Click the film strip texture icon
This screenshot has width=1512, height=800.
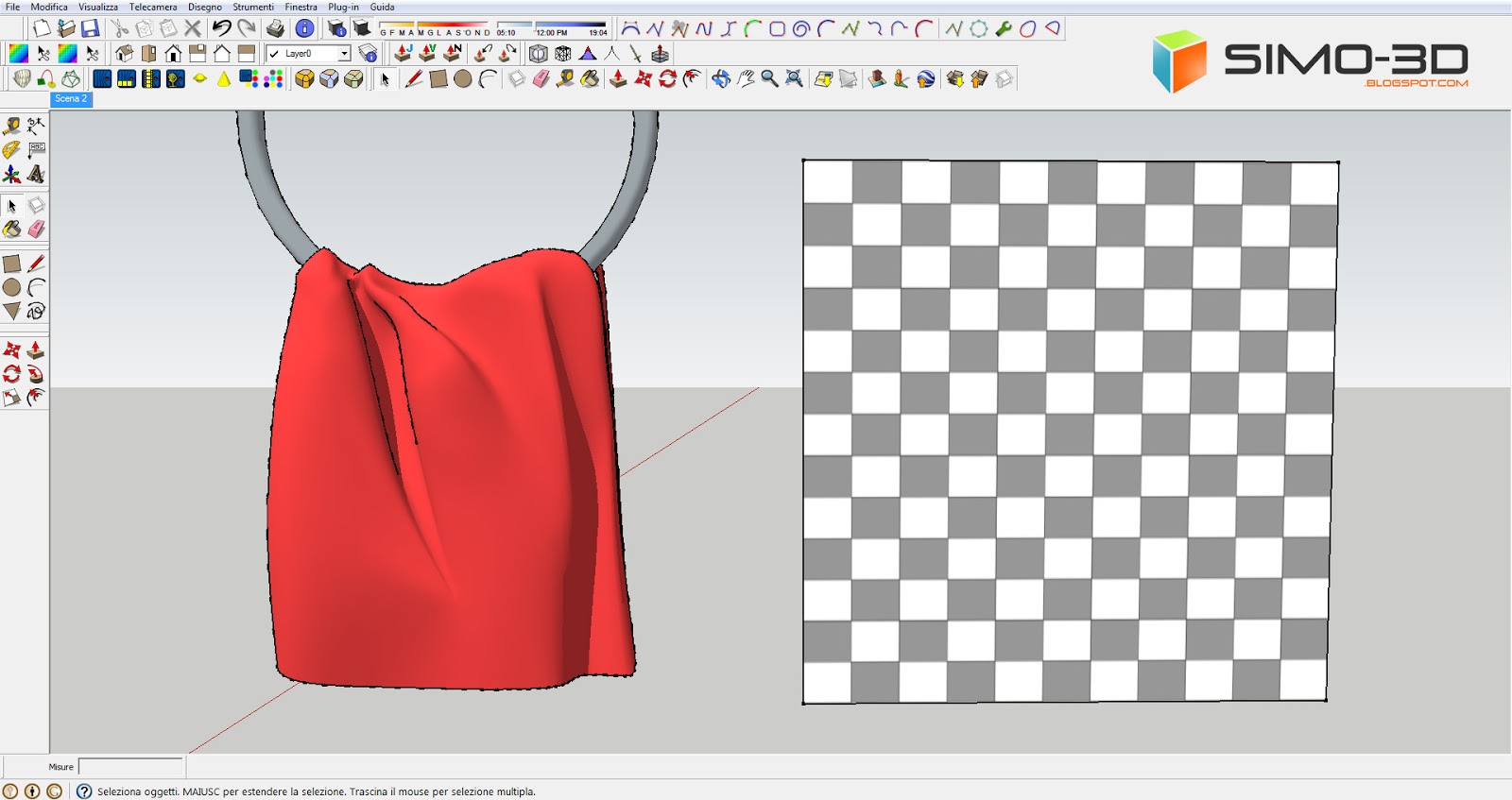tap(150, 78)
